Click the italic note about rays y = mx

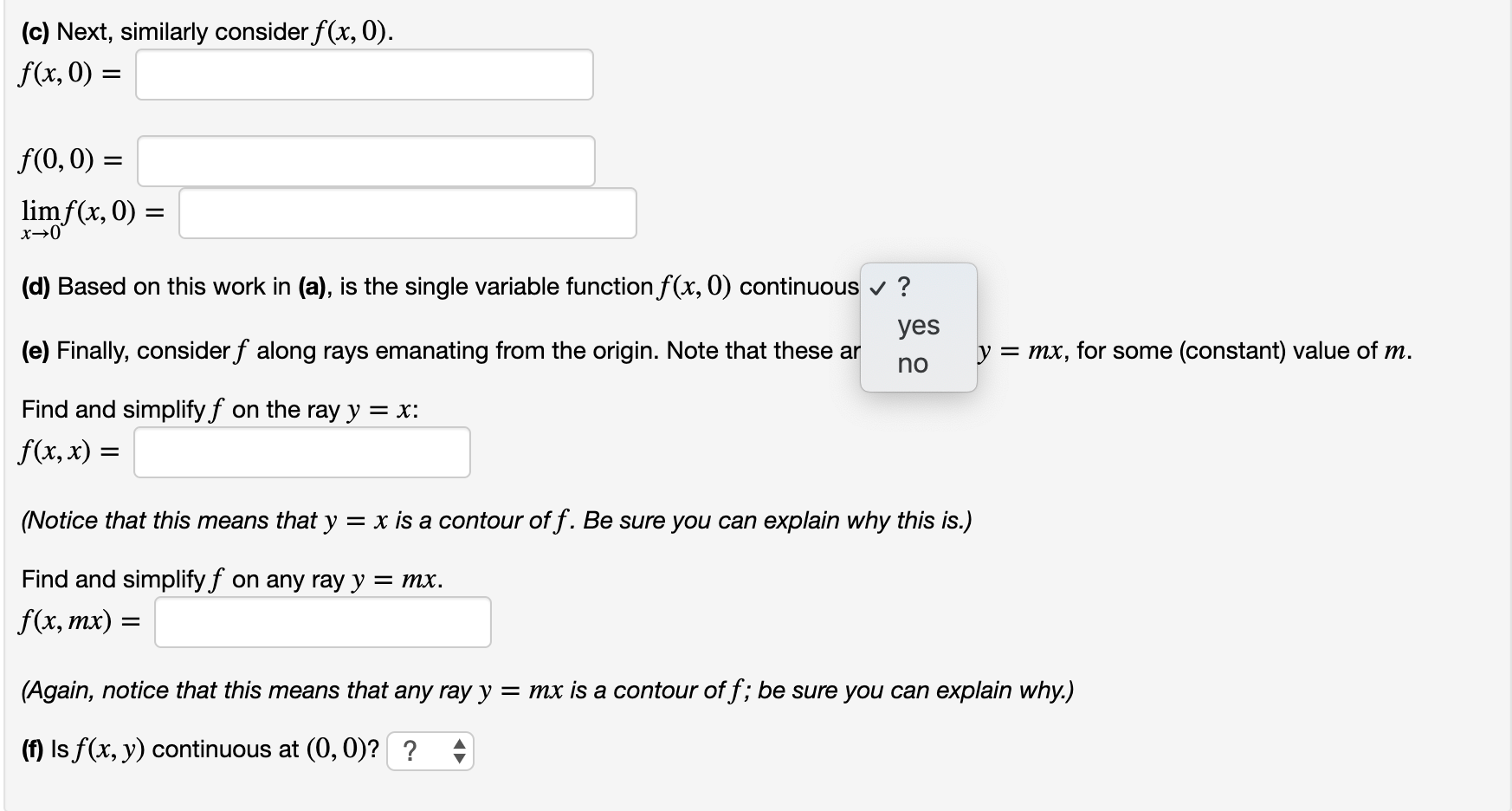[548, 690]
